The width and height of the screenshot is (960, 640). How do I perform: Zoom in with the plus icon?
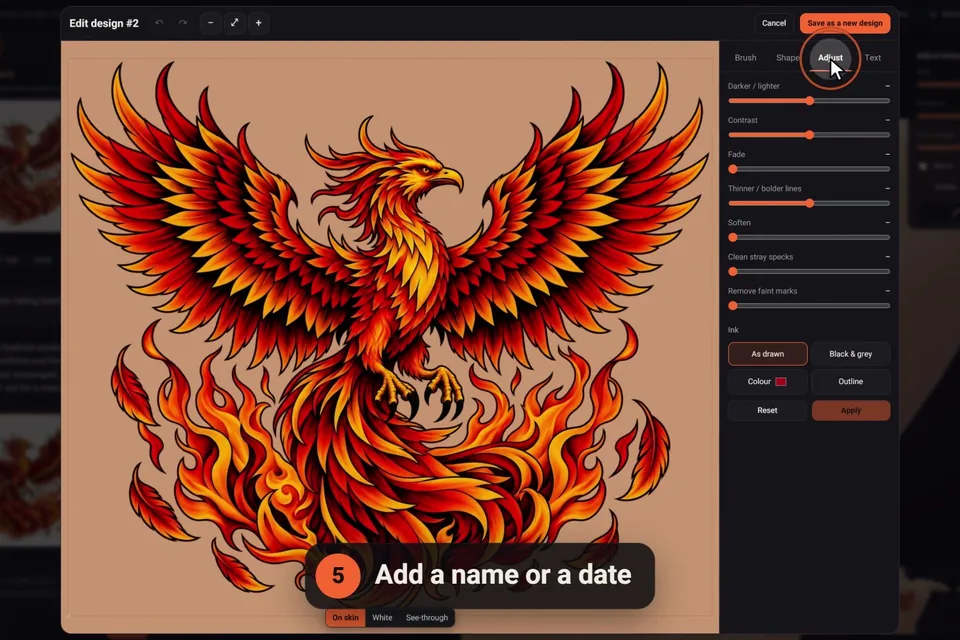coord(258,23)
